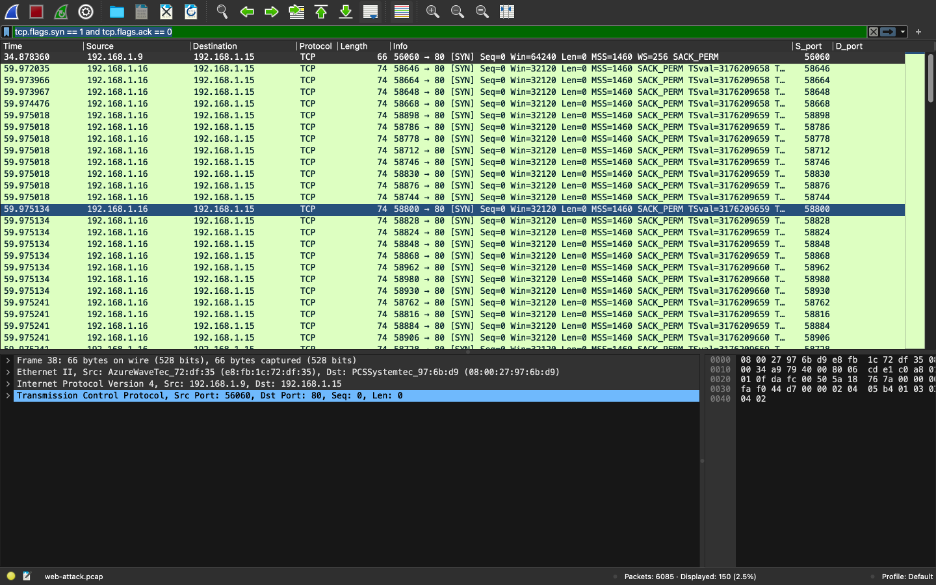The height and width of the screenshot is (586, 936).
Task: Expand the Transmission Control Protocol details
Action: (7, 395)
